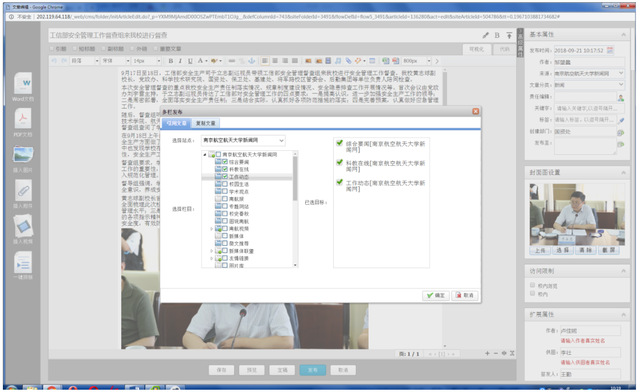Expand the 南航视频 tree node arrow
The height and width of the screenshot is (392, 640).
pos(211,229)
